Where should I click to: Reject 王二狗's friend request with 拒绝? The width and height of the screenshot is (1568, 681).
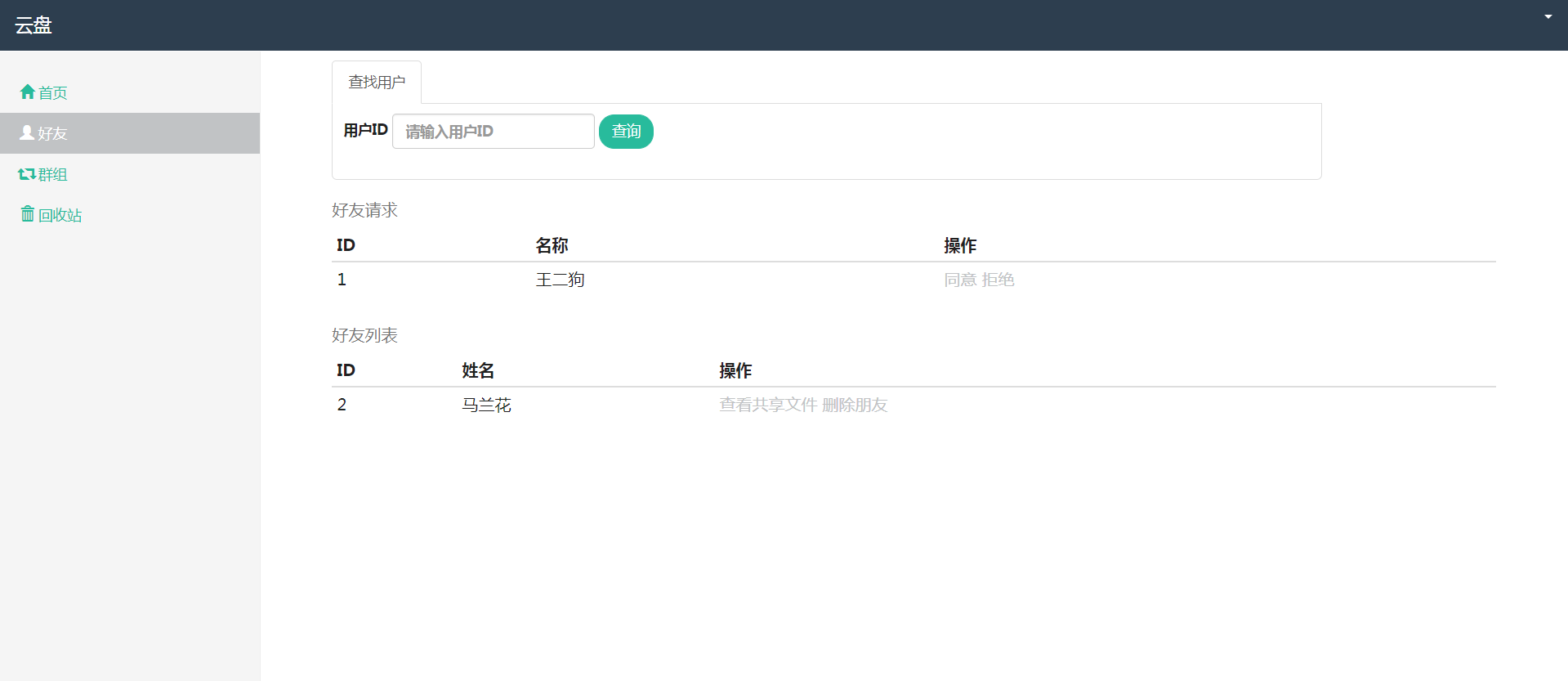click(x=998, y=280)
